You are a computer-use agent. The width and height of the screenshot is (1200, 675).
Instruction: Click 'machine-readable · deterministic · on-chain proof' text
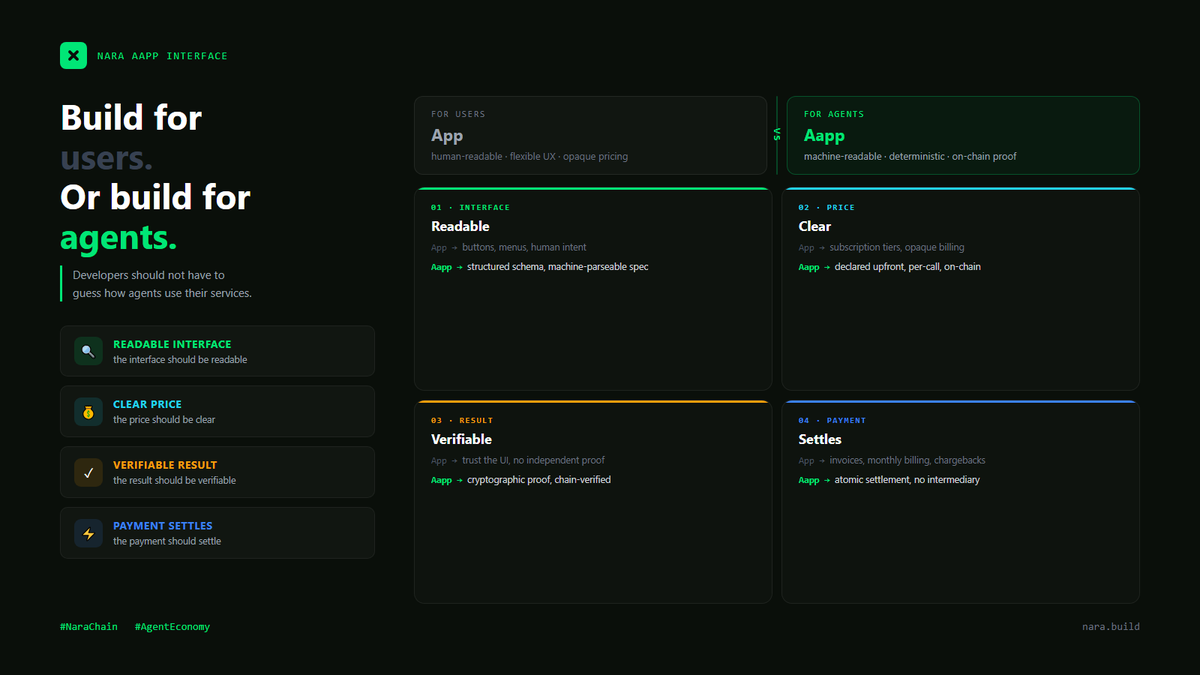pos(910,157)
